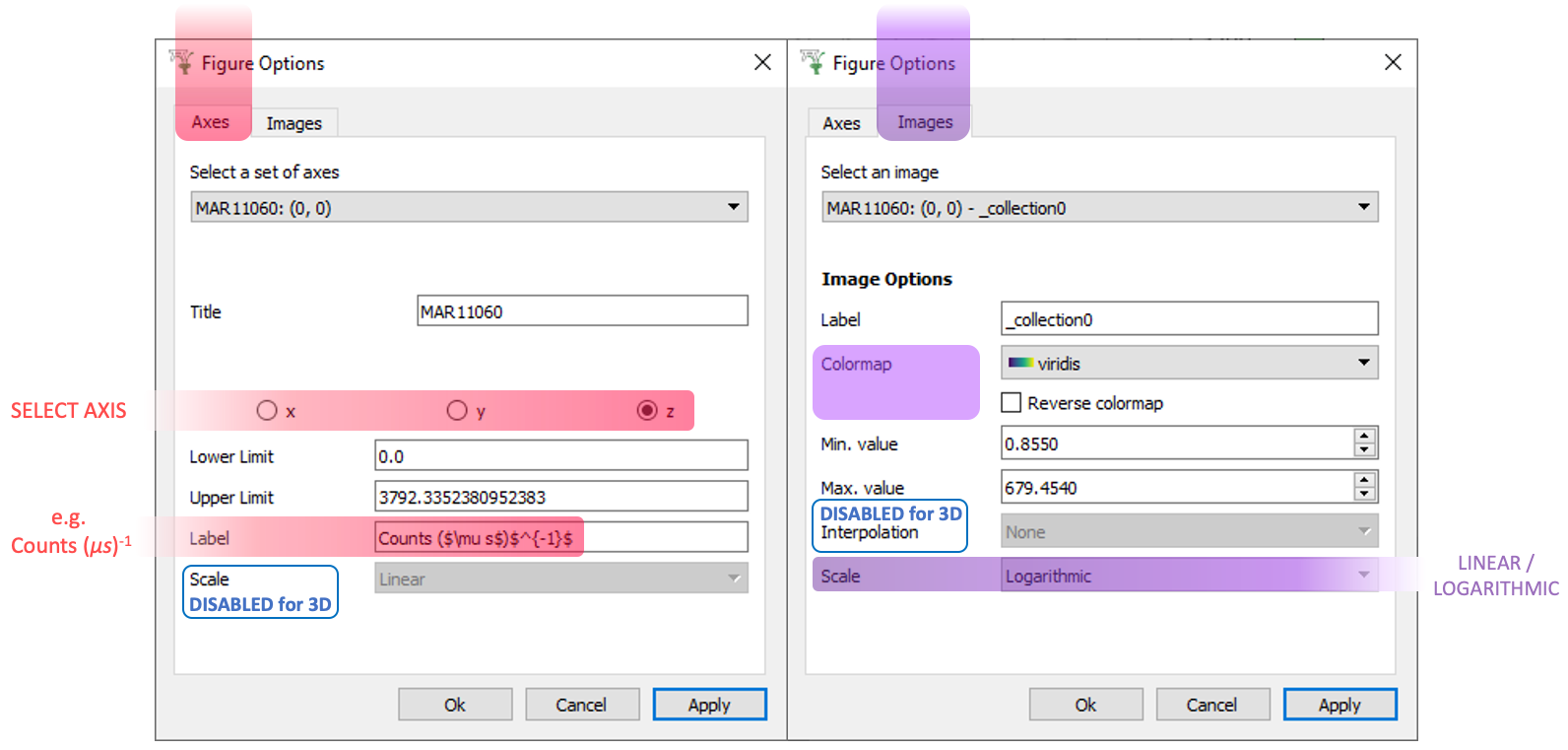Click the Title field containing MAR11060

point(581,311)
